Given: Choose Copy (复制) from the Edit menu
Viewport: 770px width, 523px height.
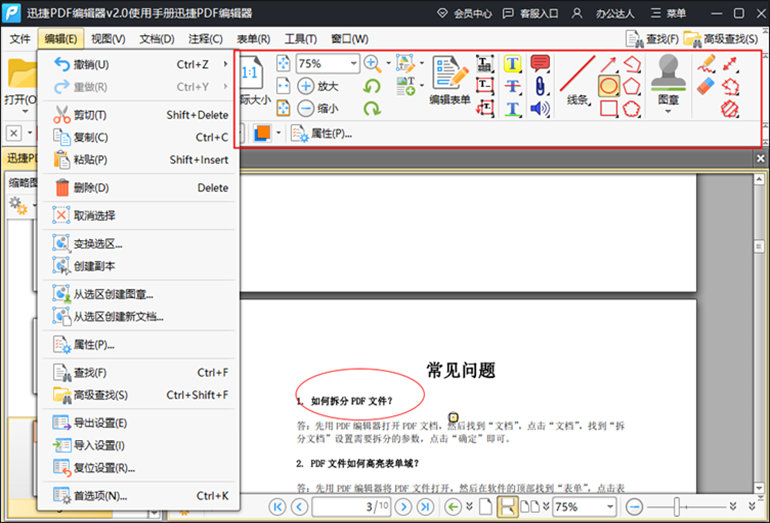Looking at the screenshot, I should tap(140, 137).
